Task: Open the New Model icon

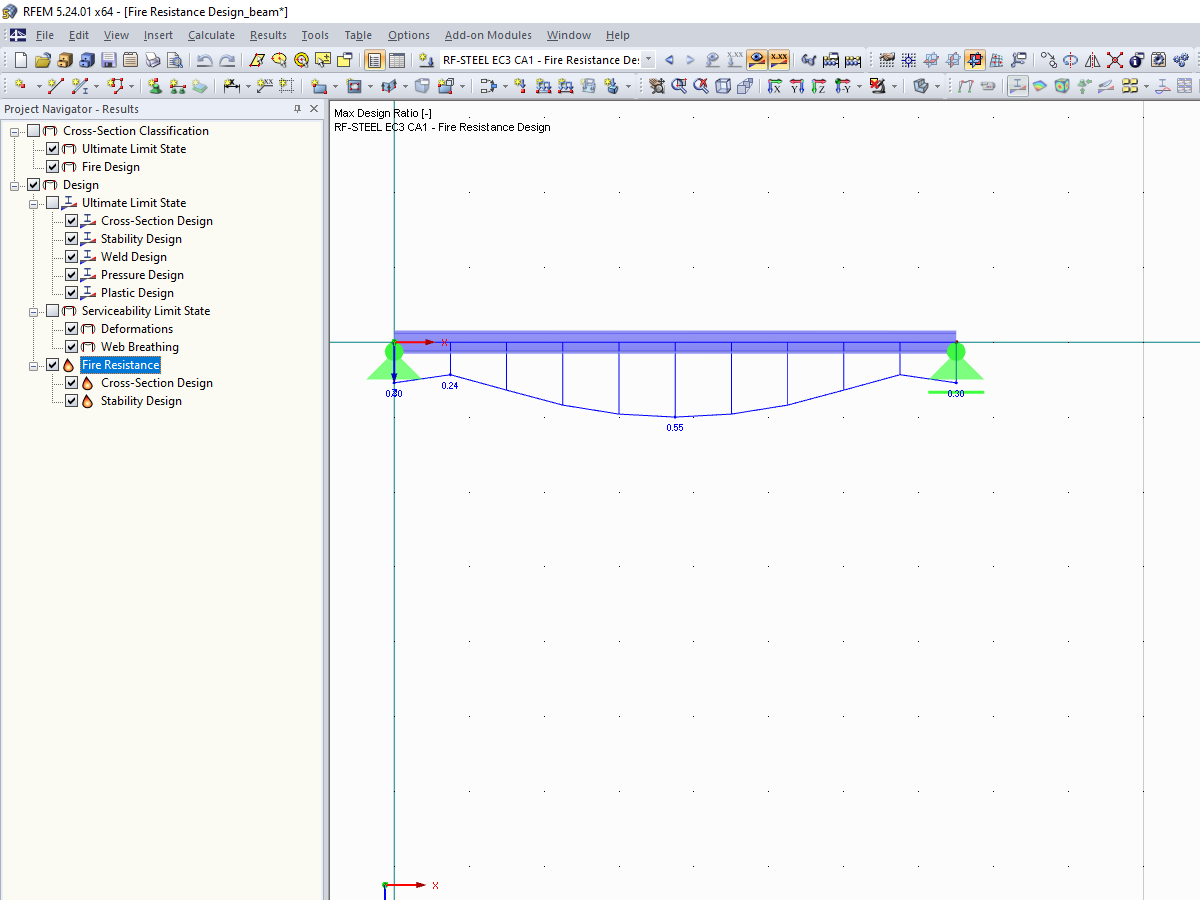Action: point(20,59)
